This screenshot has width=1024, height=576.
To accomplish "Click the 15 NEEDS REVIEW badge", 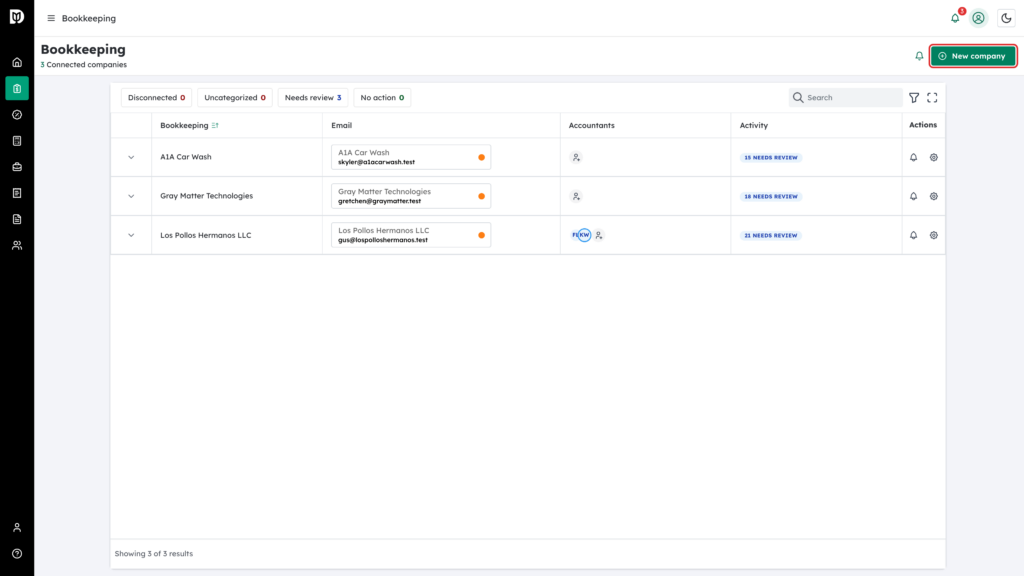I will pyautogui.click(x=771, y=157).
